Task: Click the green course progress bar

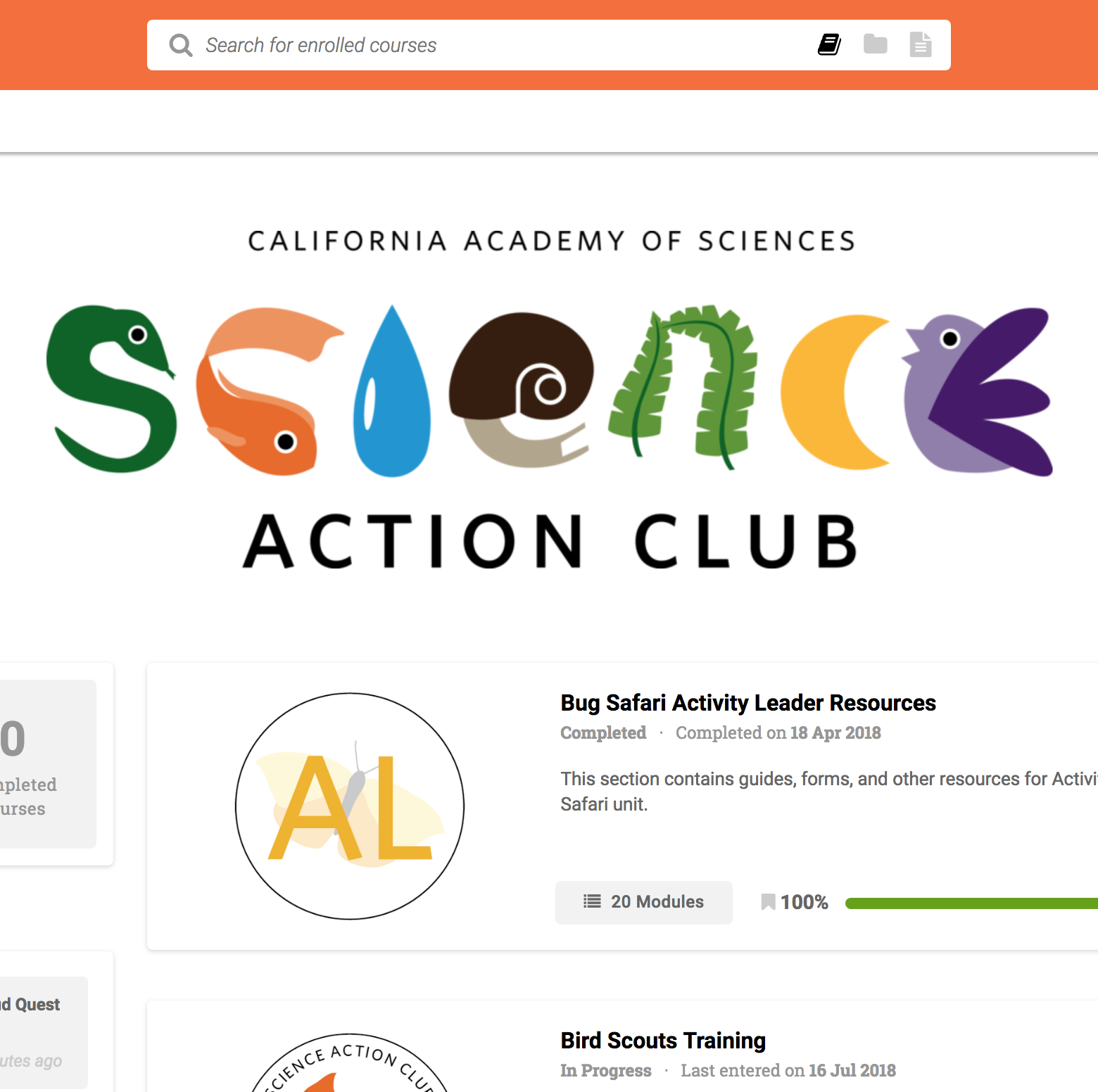Action: (971, 903)
